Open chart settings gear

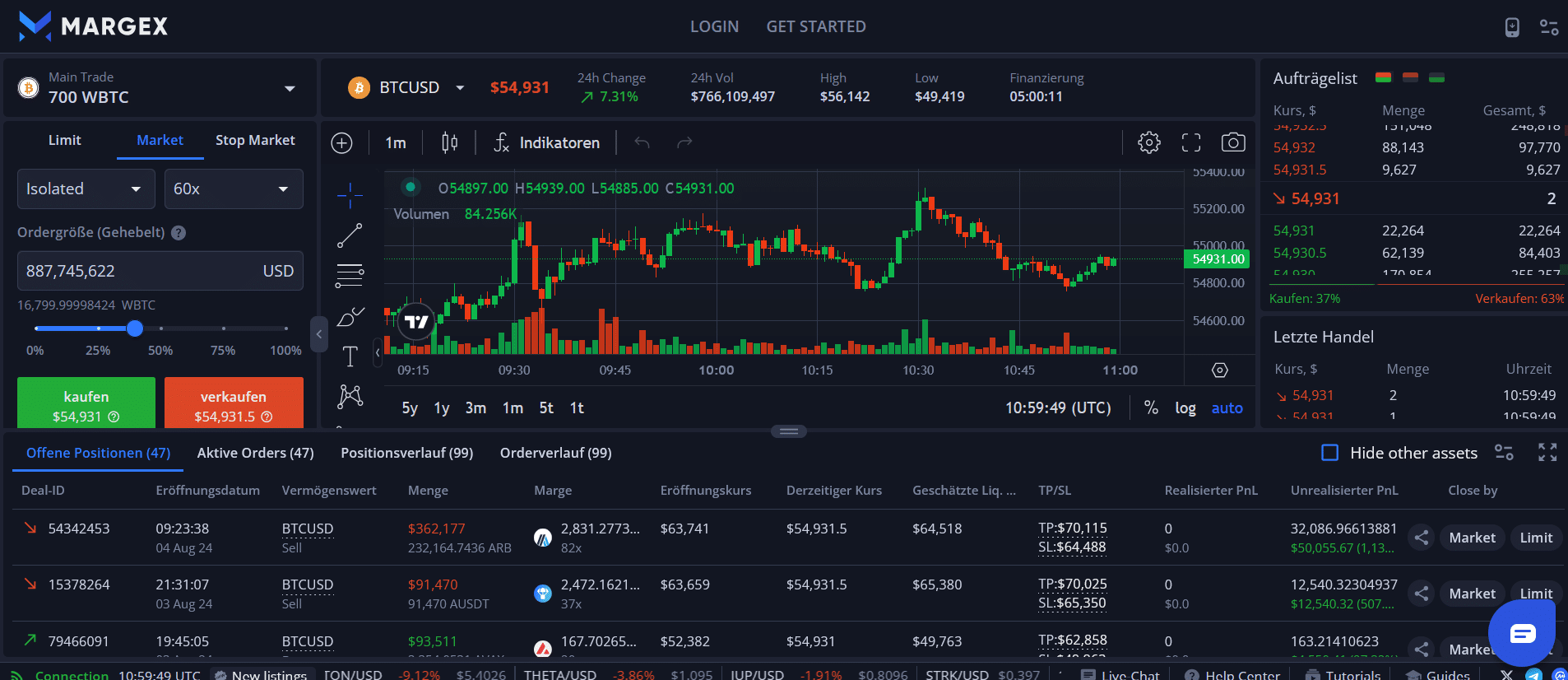1149,142
